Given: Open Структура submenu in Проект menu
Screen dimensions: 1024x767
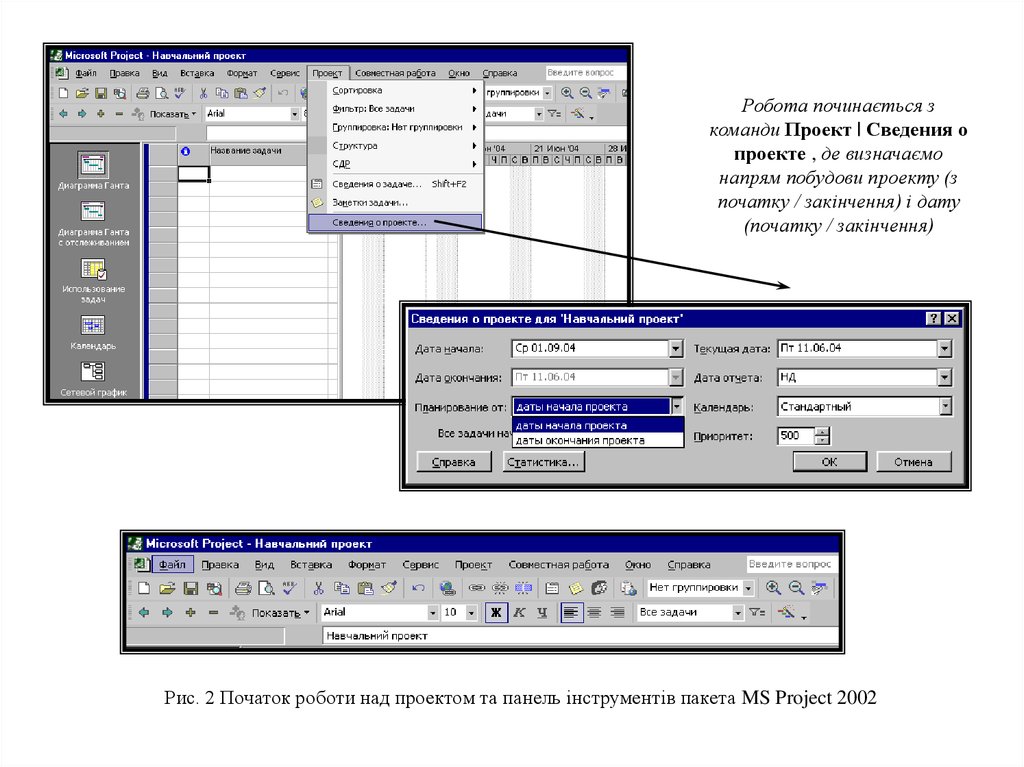Looking at the screenshot, I should [395, 145].
